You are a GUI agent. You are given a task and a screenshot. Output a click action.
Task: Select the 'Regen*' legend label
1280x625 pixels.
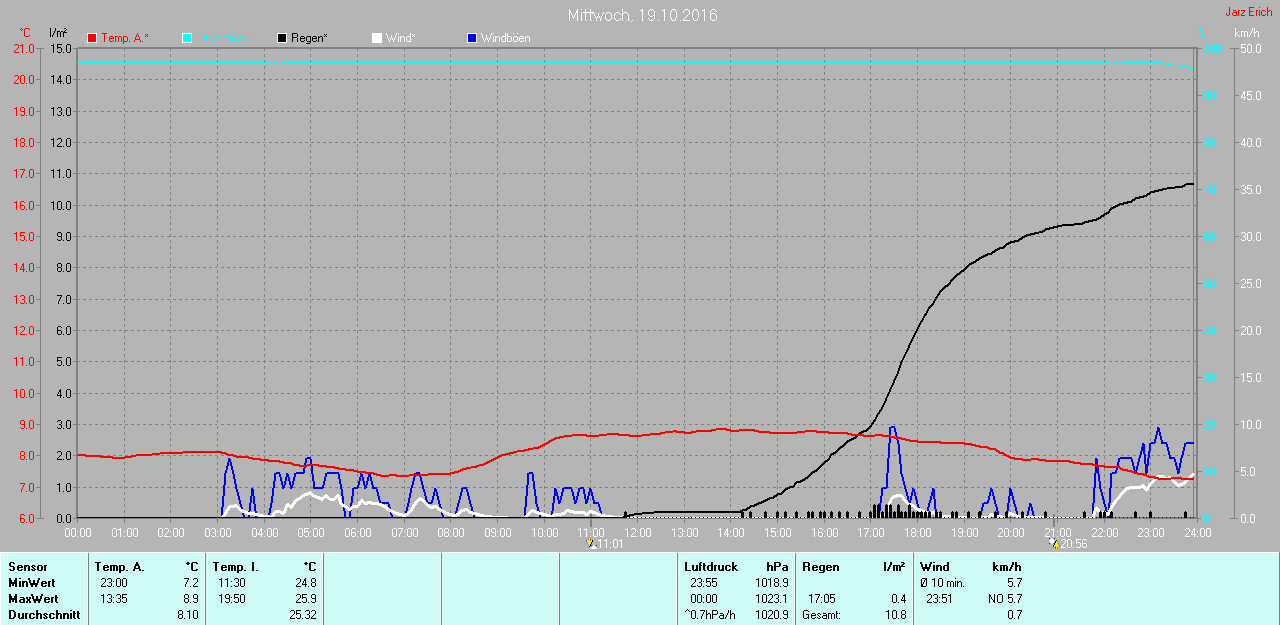coord(310,38)
